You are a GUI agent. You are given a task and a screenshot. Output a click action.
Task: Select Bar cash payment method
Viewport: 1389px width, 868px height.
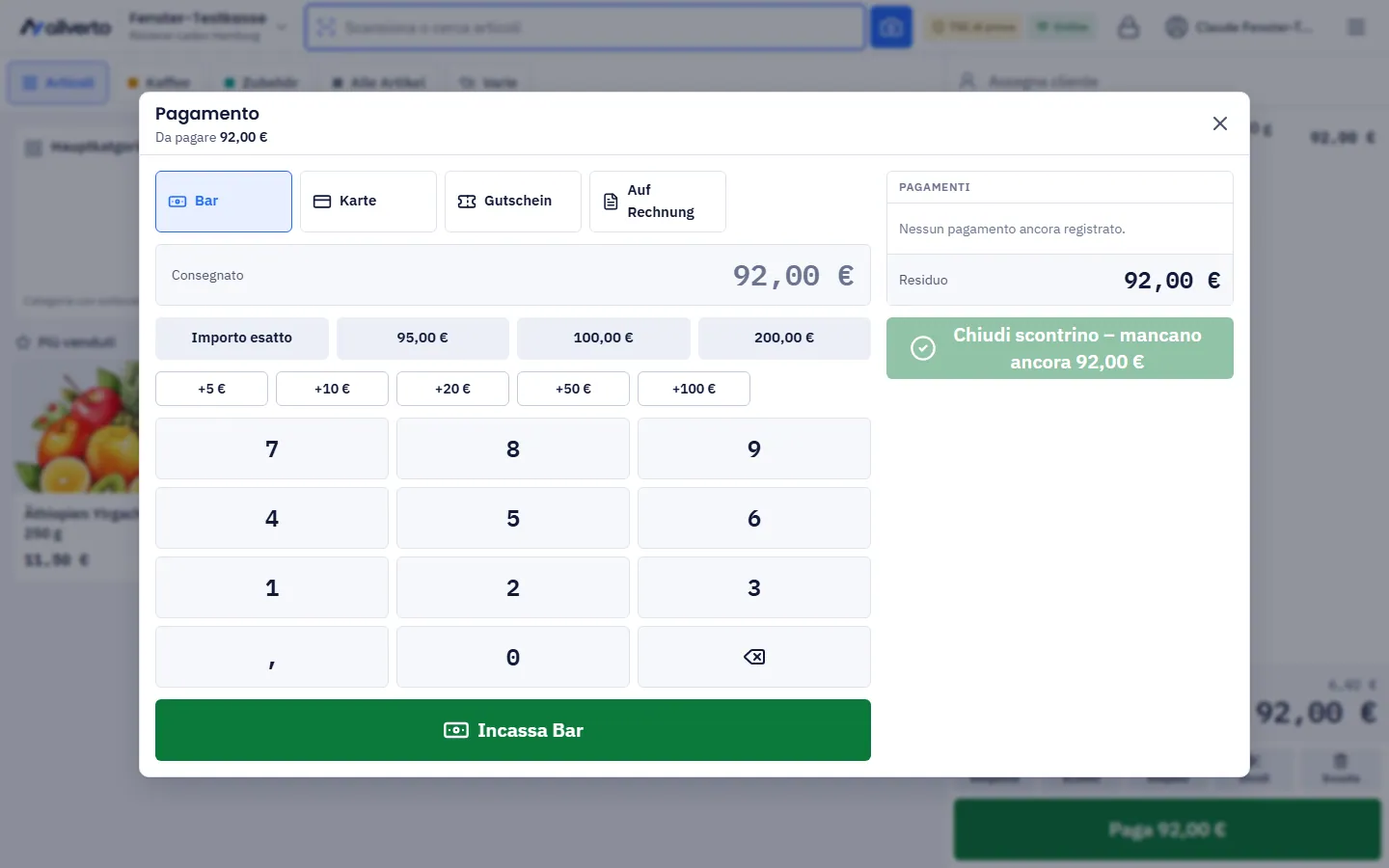(224, 202)
